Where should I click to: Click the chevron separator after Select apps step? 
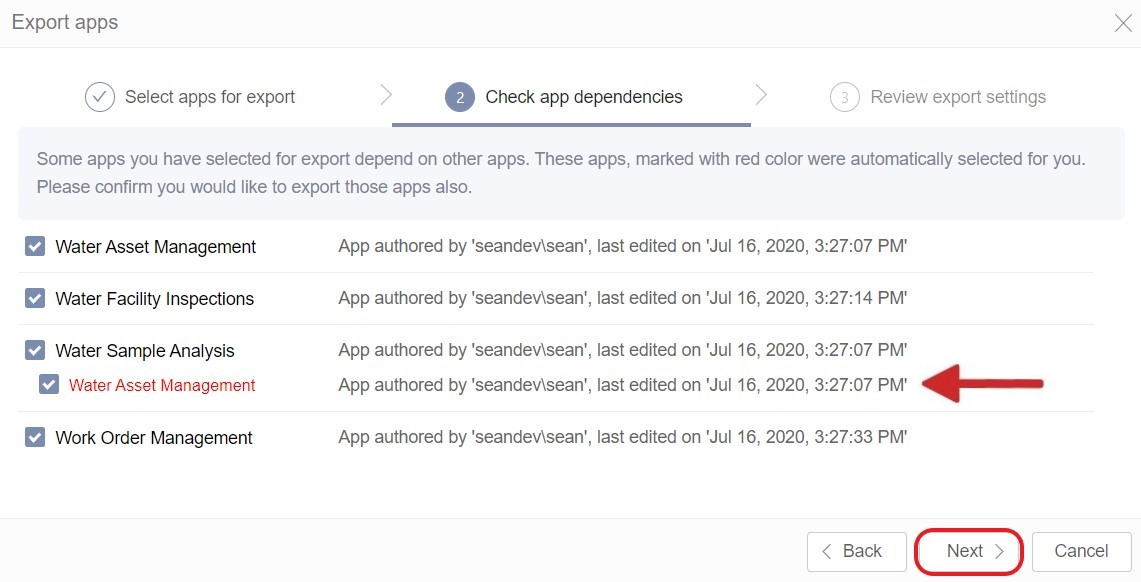coord(386,96)
